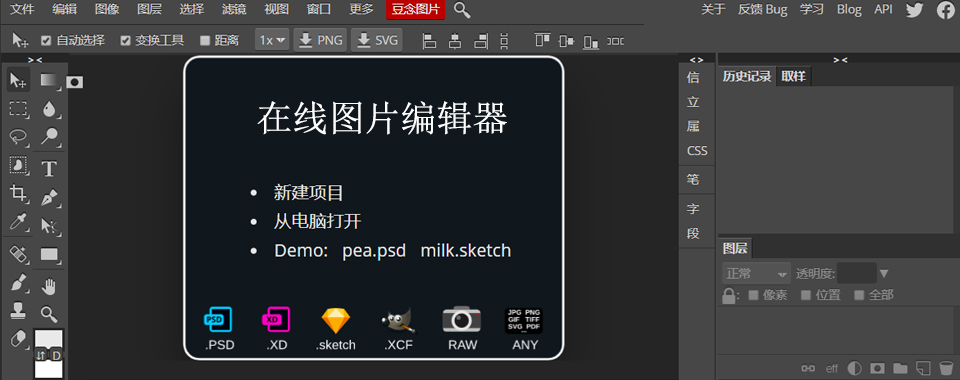The width and height of the screenshot is (960, 380).
Task: Activate the Eyedropper tool
Action: point(18,224)
